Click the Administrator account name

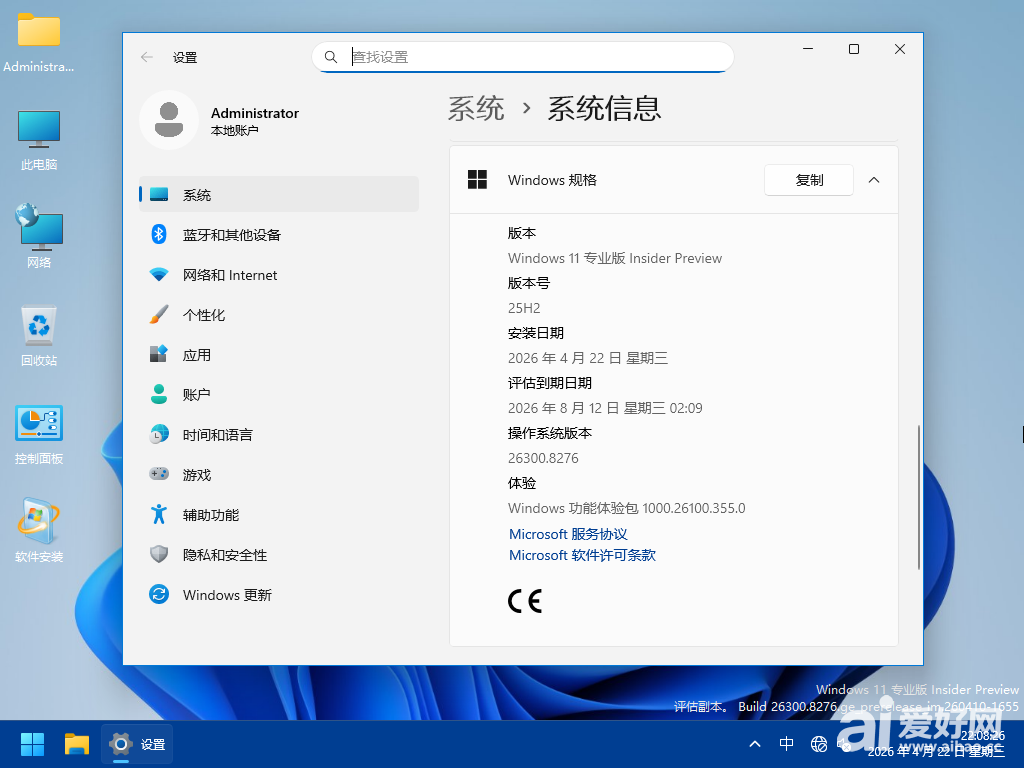255,113
